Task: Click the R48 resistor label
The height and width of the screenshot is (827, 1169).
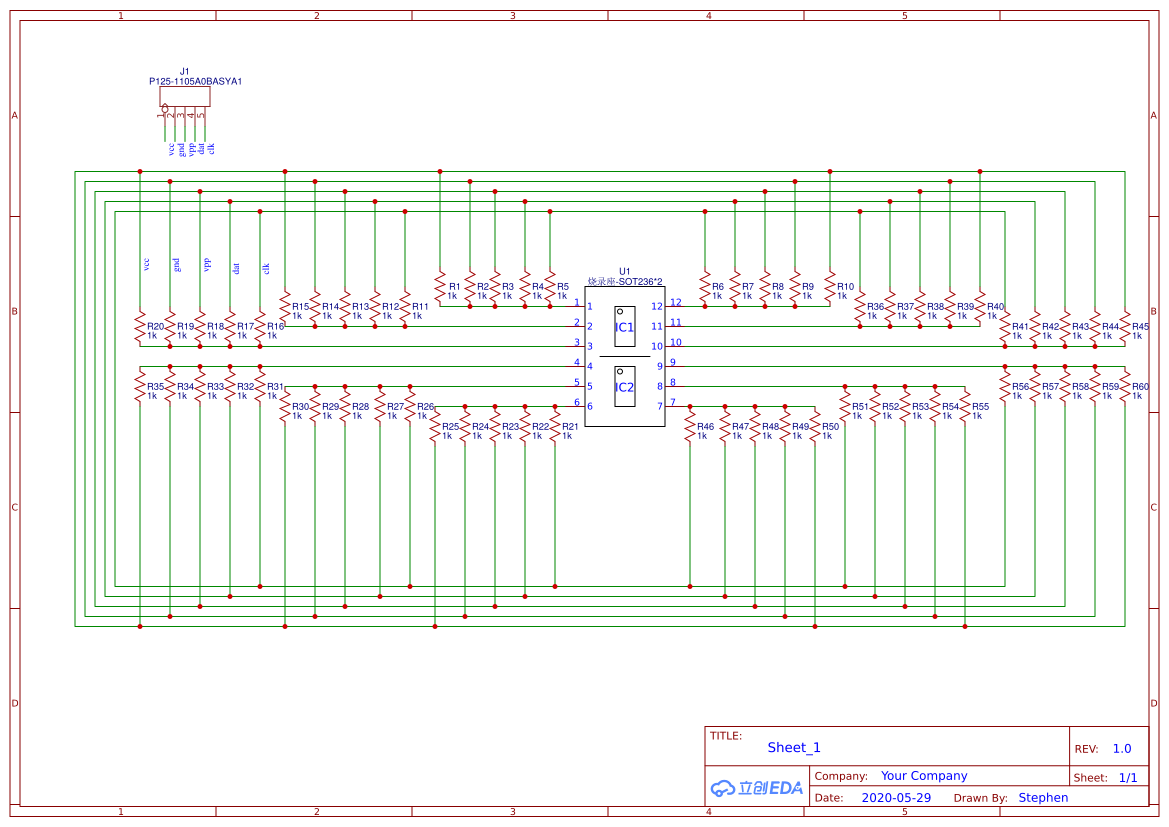Action: point(770,427)
